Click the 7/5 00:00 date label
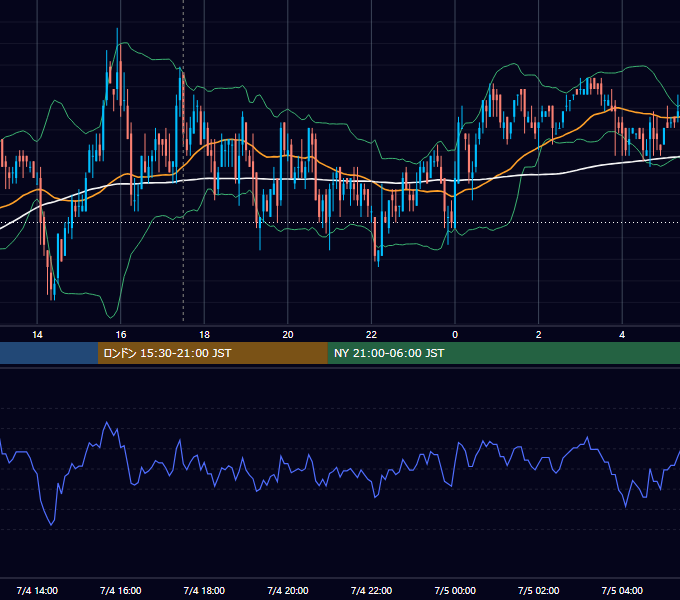The height and width of the screenshot is (600, 680). pyautogui.click(x=455, y=590)
